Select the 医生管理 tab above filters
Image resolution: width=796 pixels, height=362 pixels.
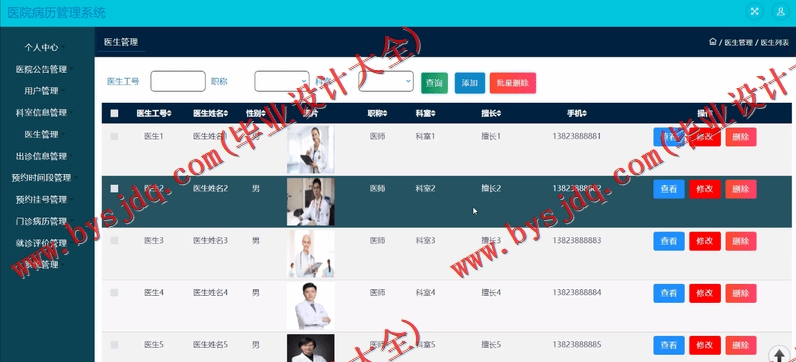pos(121,42)
